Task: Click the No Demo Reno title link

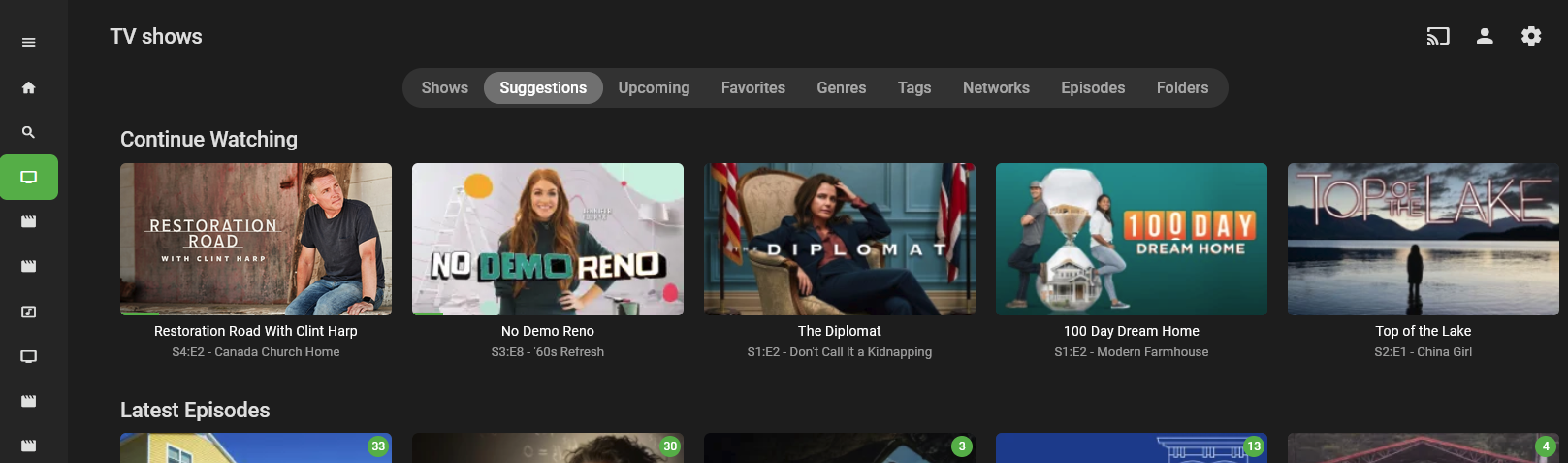Action: coord(548,331)
